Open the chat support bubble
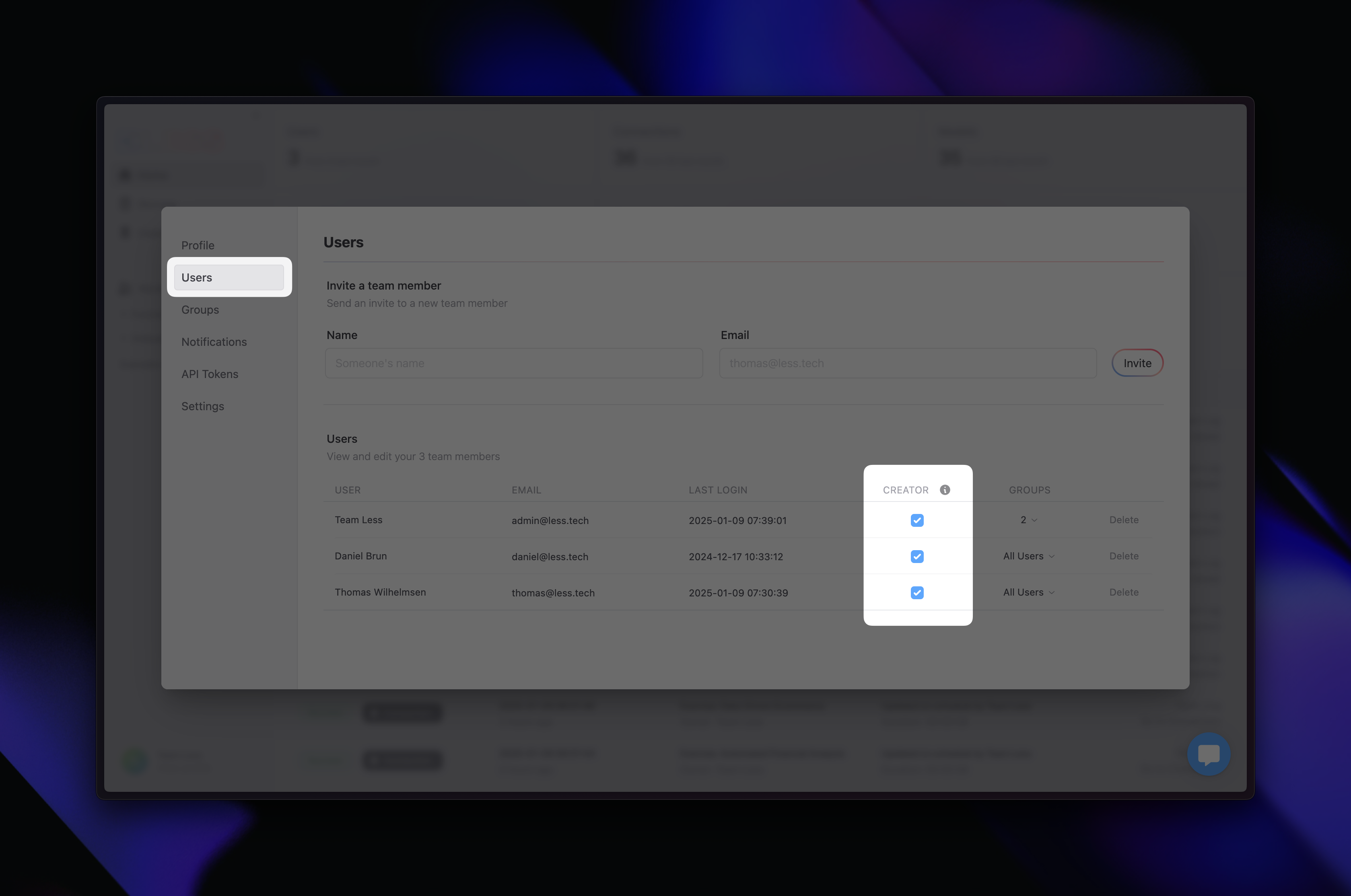The image size is (1351, 896). click(1208, 754)
